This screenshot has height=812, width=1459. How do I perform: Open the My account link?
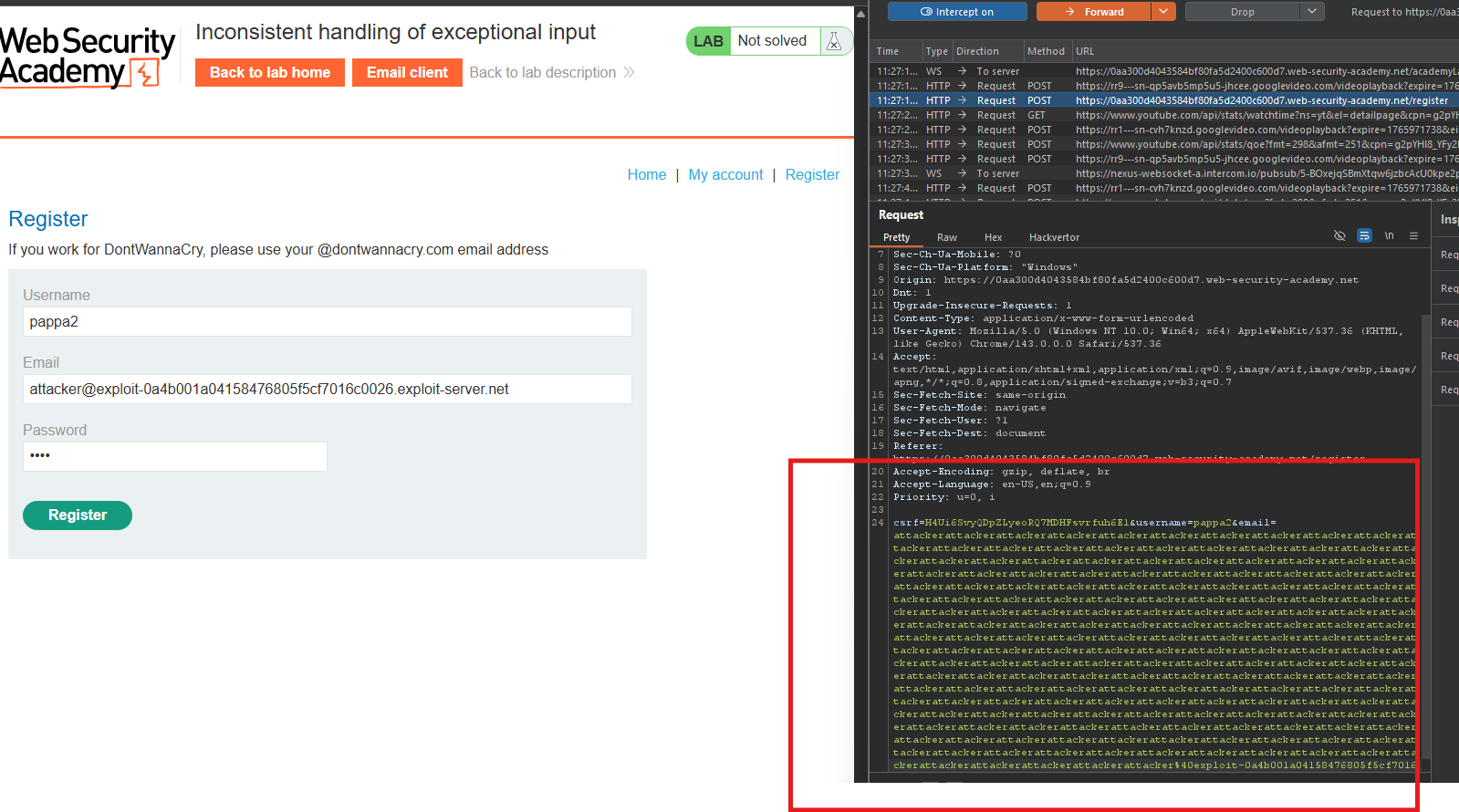tap(725, 174)
